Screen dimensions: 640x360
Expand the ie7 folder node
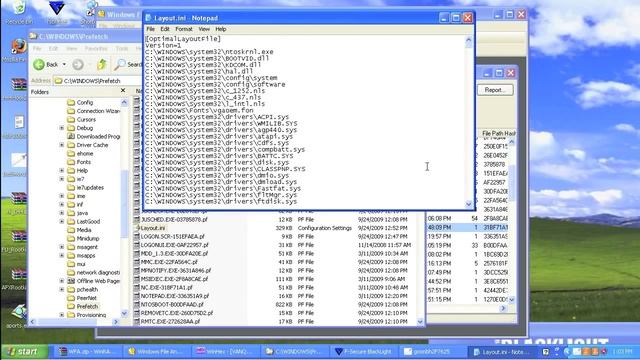(x=62, y=179)
